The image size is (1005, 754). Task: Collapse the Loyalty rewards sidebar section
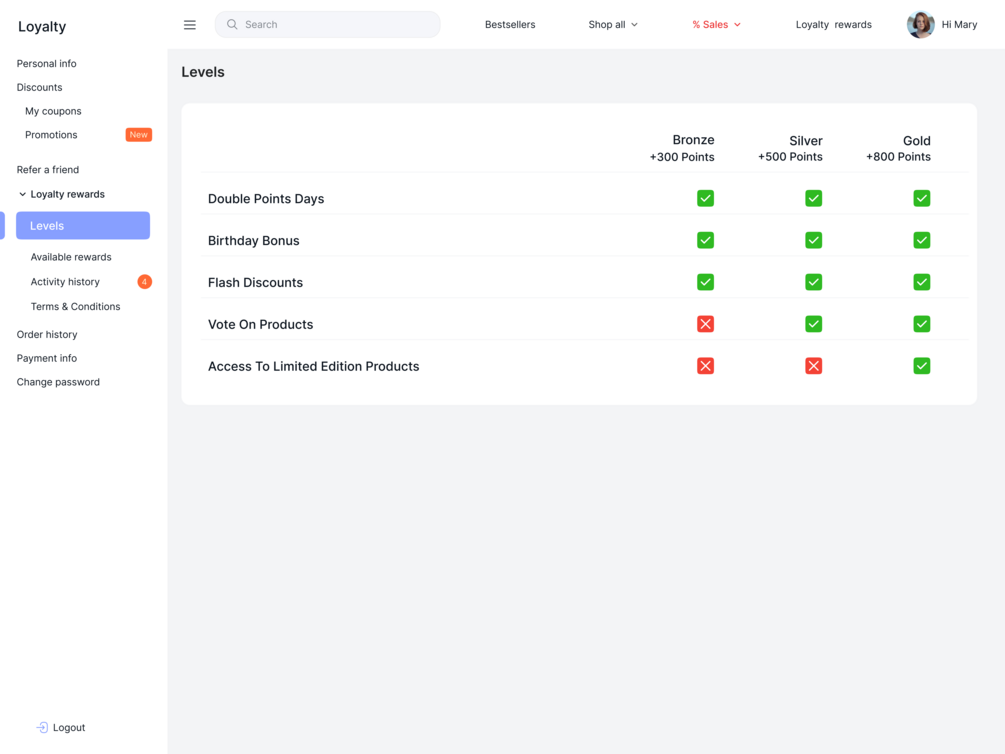[x=23, y=195]
